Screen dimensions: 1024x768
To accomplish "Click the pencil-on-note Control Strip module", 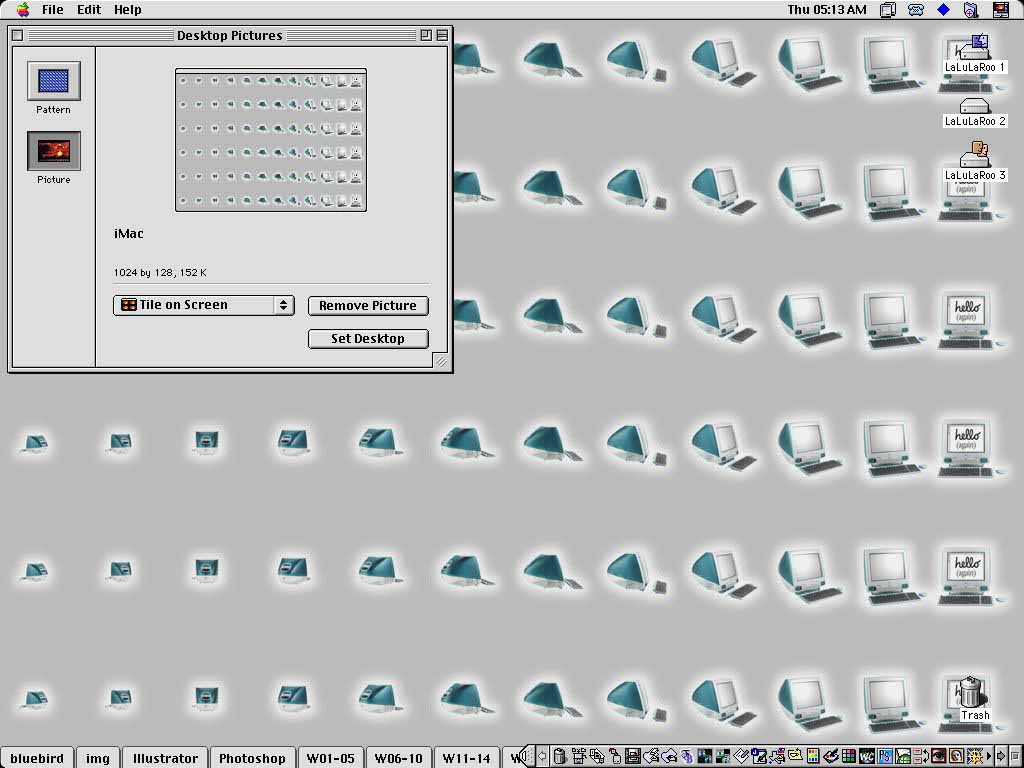I will point(758,756).
